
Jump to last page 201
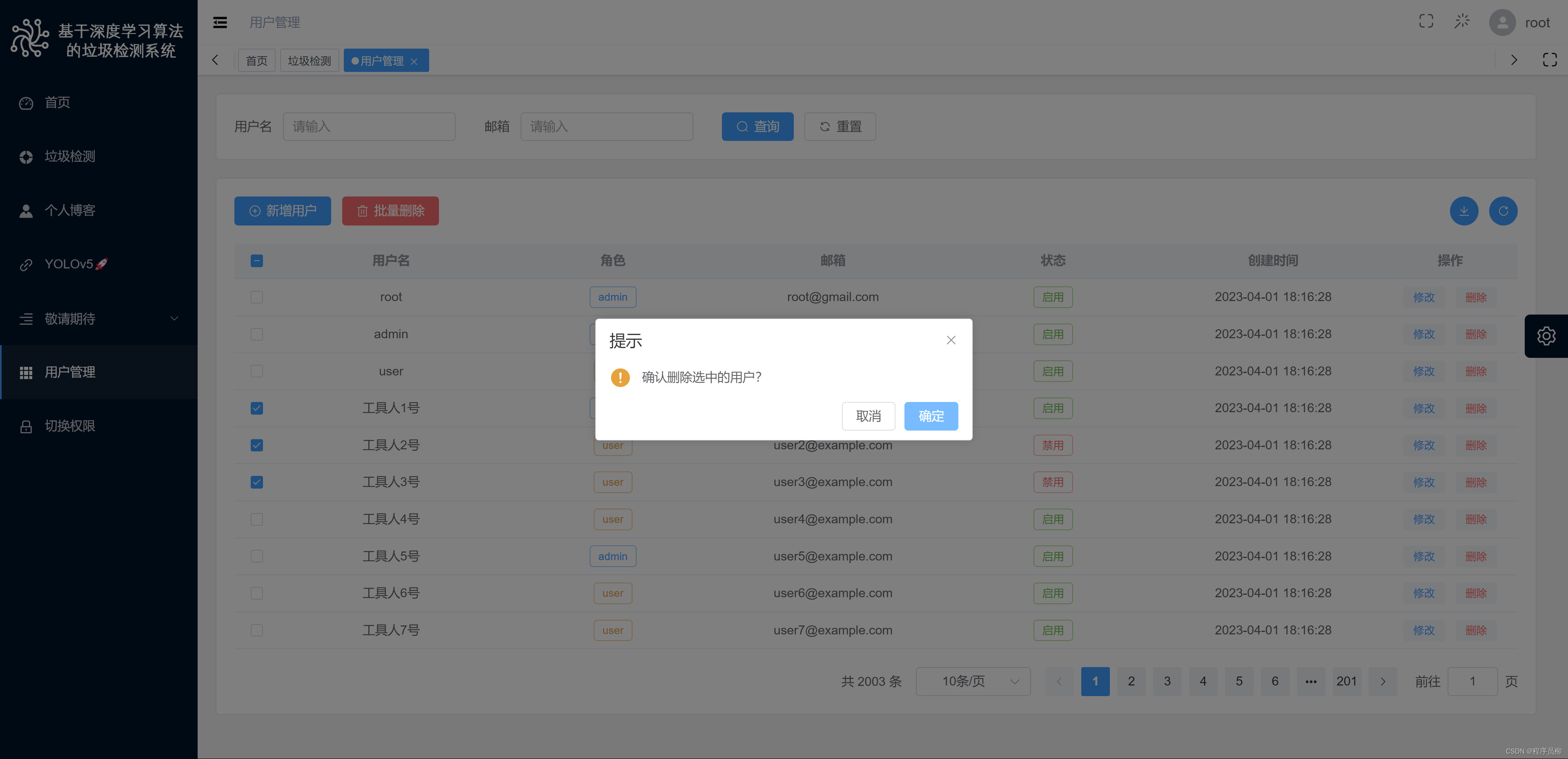pos(1346,681)
